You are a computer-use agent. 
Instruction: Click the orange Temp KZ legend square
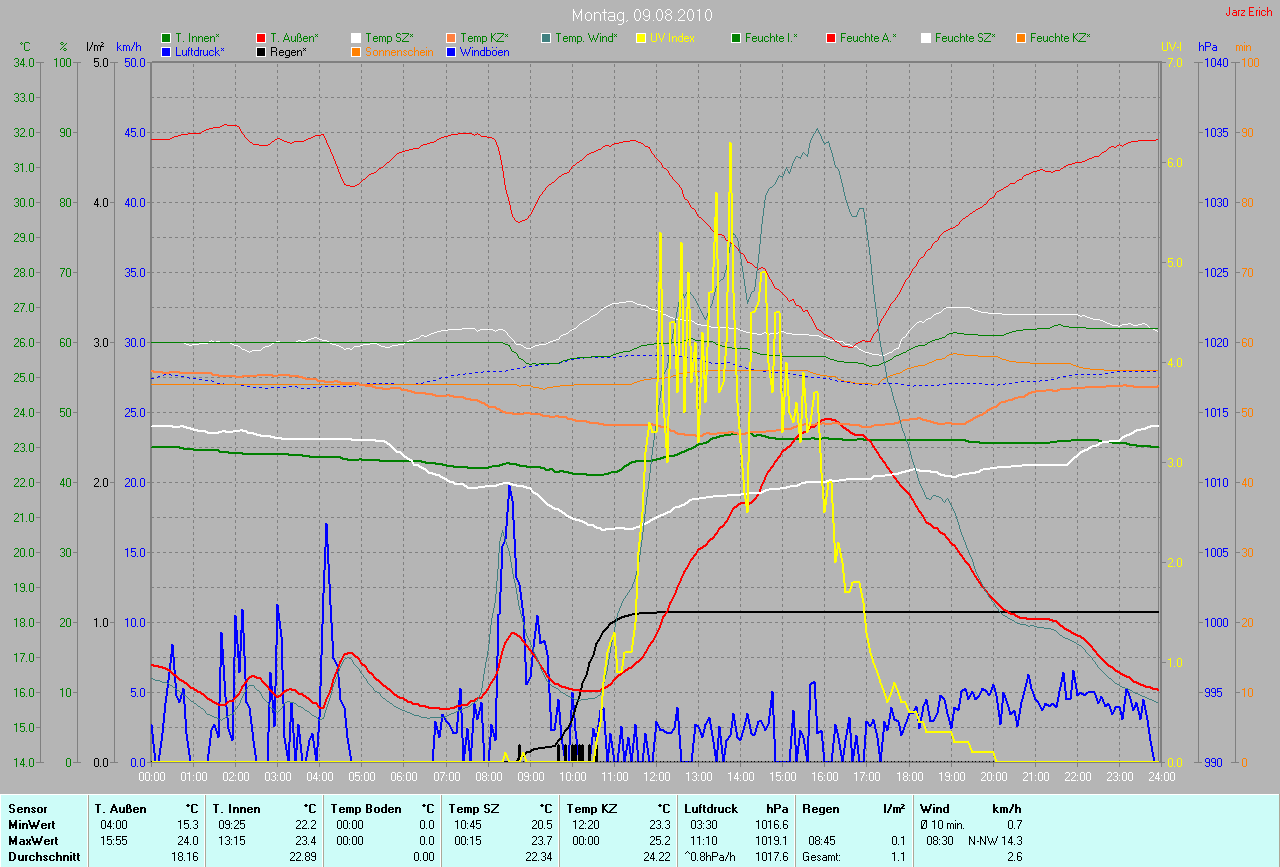point(452,38)
